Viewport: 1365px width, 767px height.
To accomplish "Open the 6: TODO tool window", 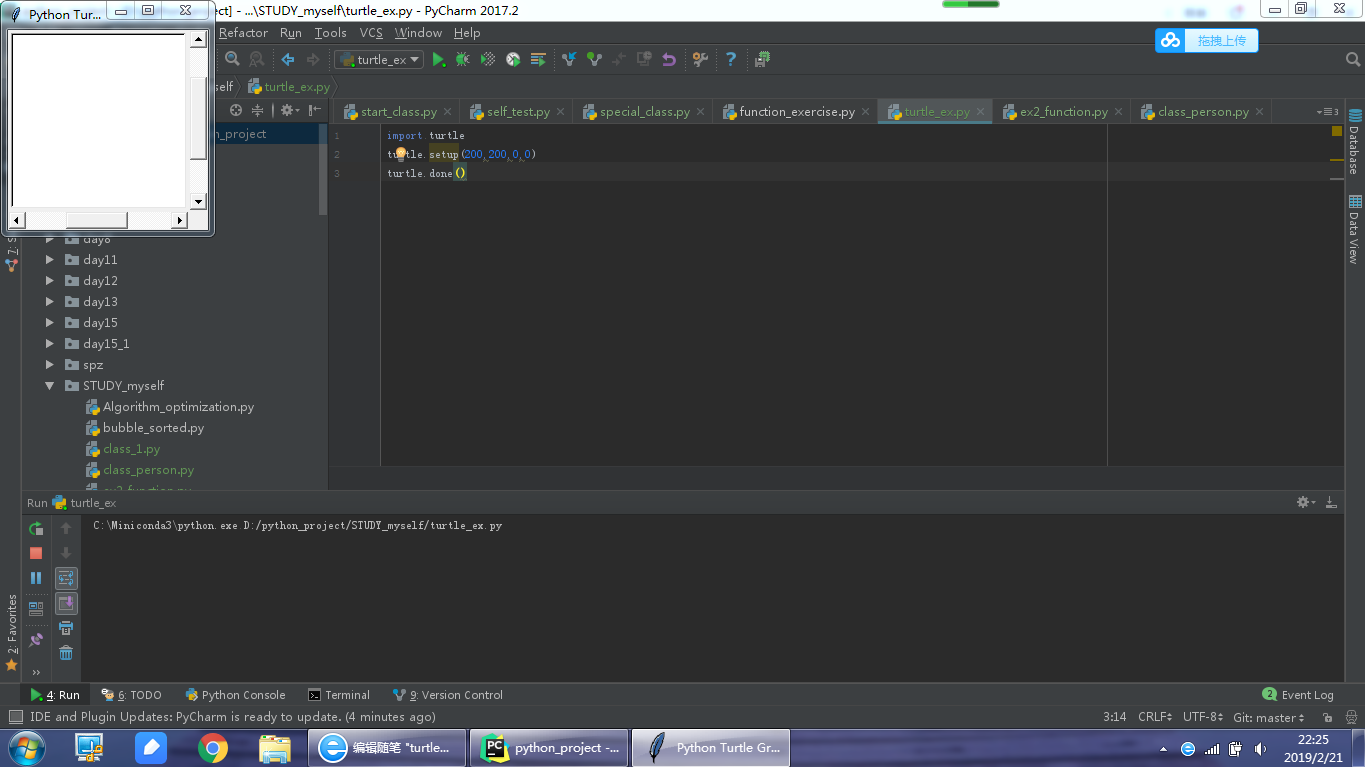I will click(131, 695).
